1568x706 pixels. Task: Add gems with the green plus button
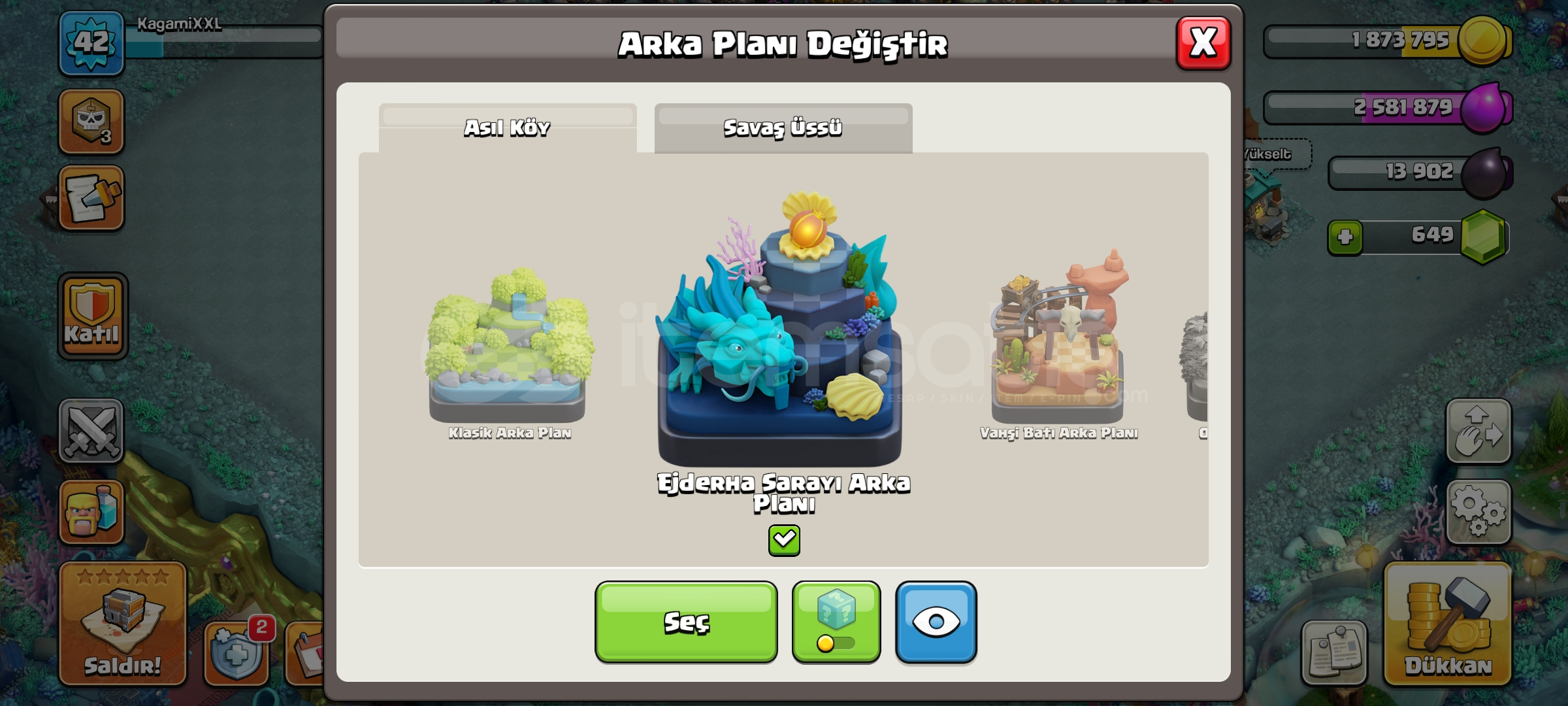[1345, 237]
